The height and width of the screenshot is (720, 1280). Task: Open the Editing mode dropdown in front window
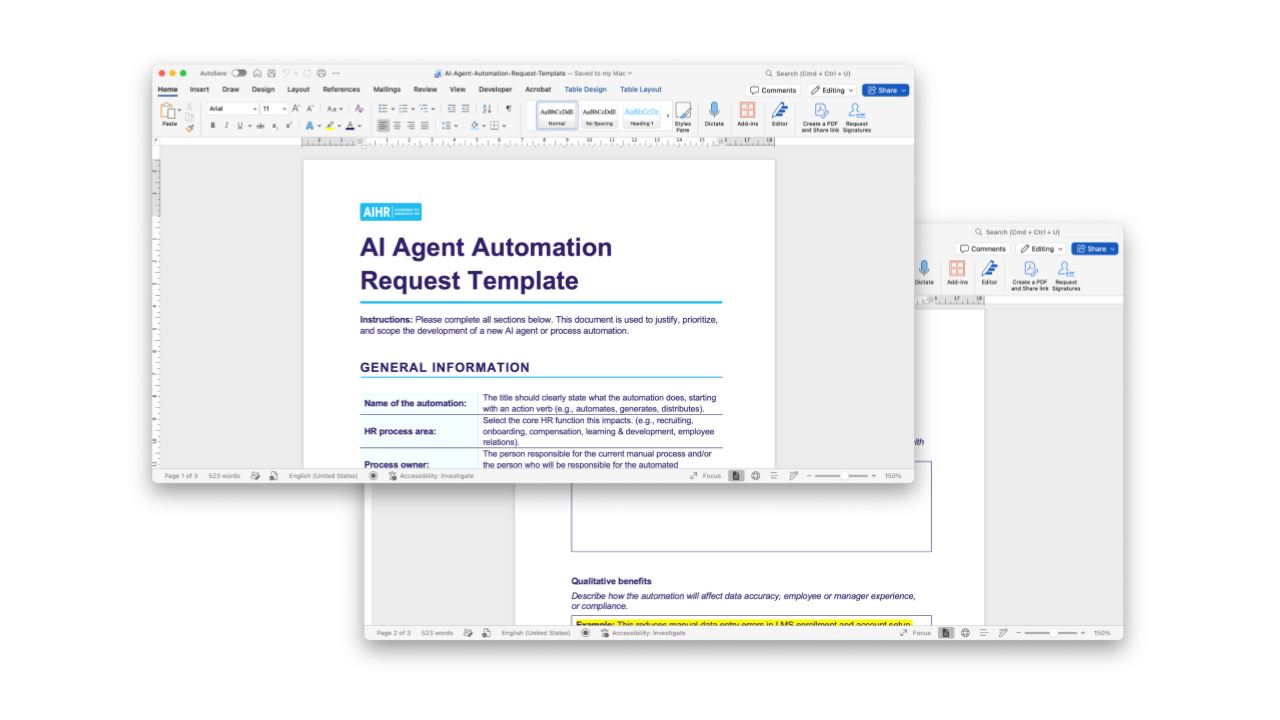pos(832,90)
